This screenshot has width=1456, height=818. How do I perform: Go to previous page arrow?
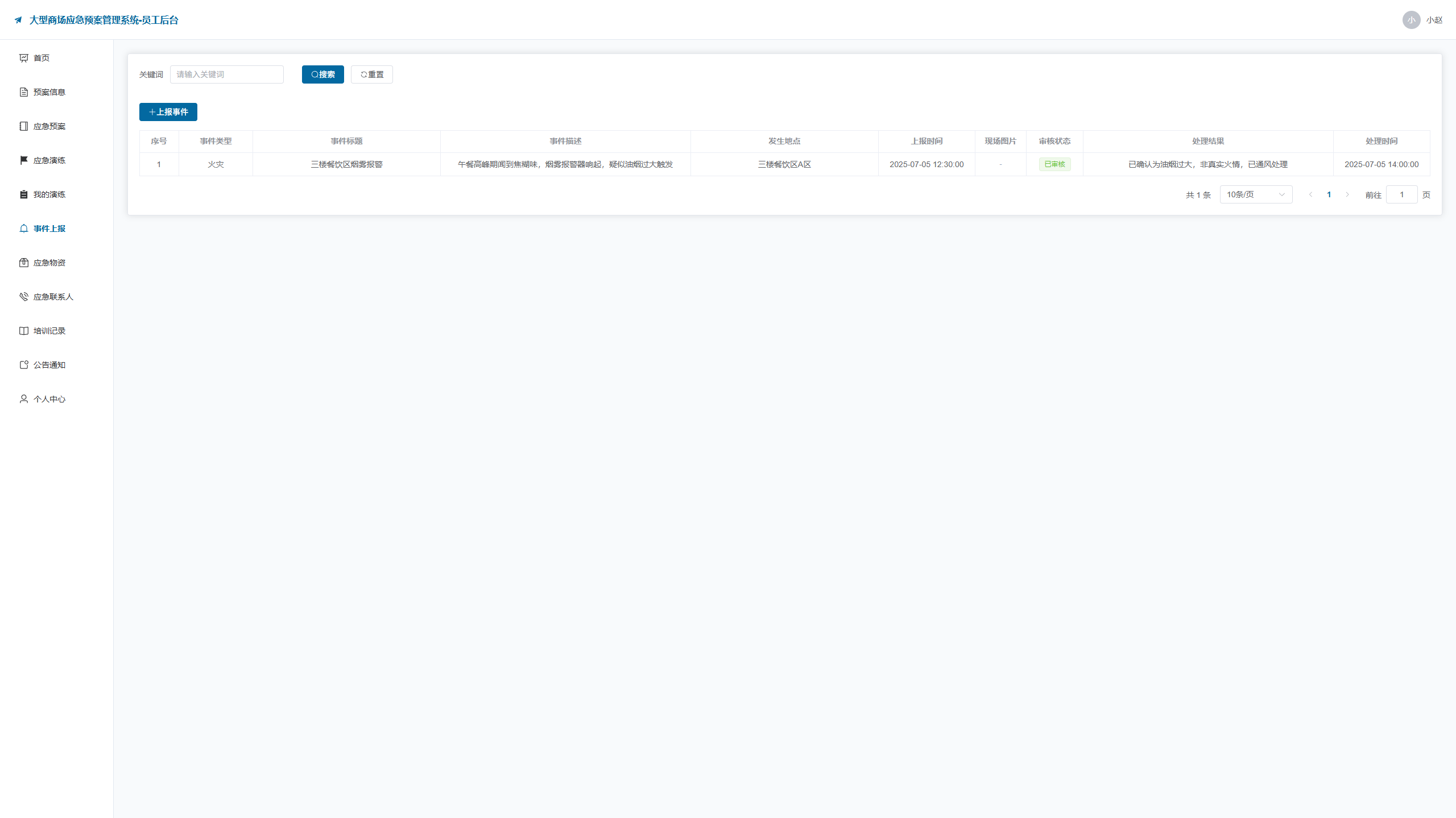1310,194
